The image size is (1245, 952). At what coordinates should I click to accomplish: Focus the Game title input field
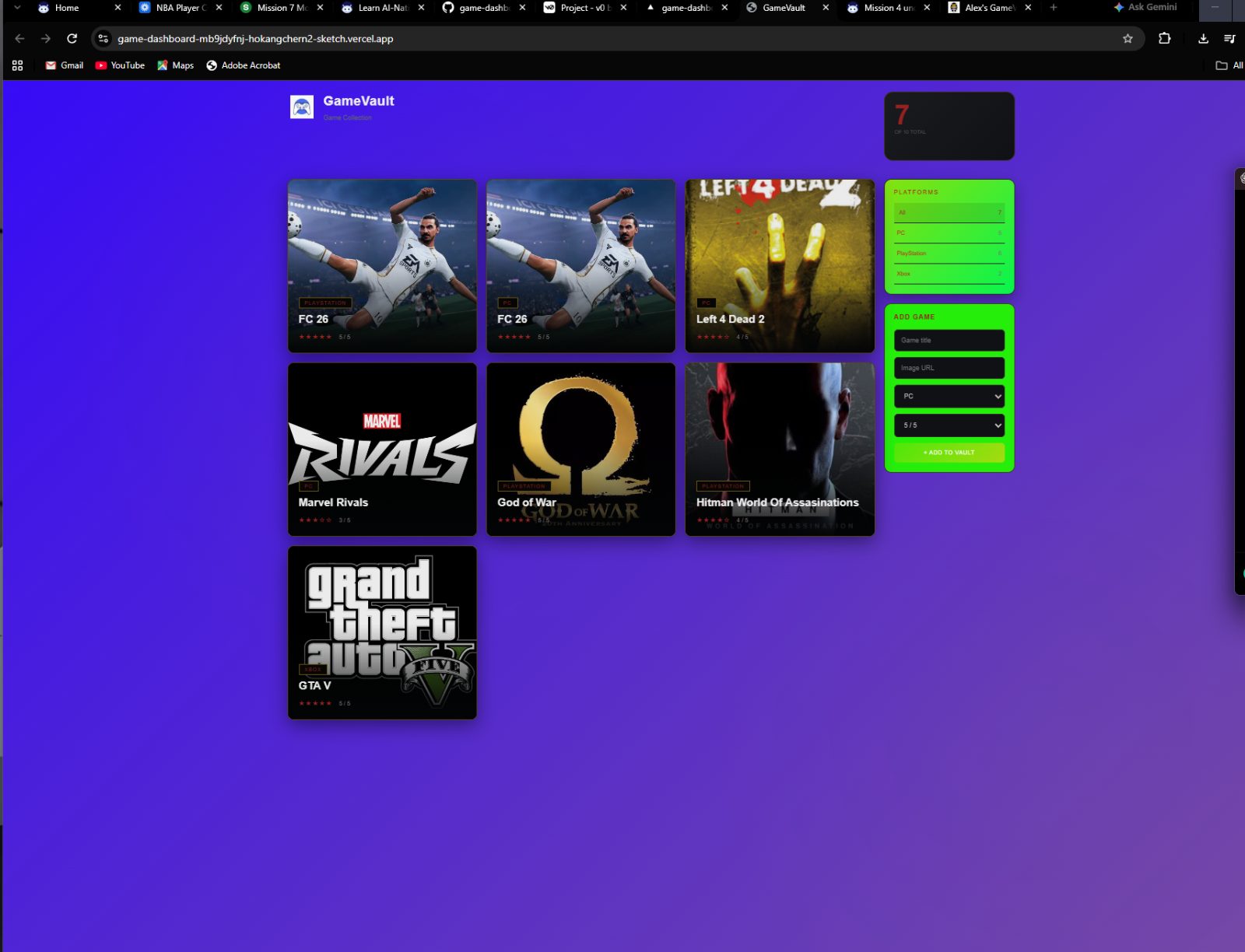949,340
